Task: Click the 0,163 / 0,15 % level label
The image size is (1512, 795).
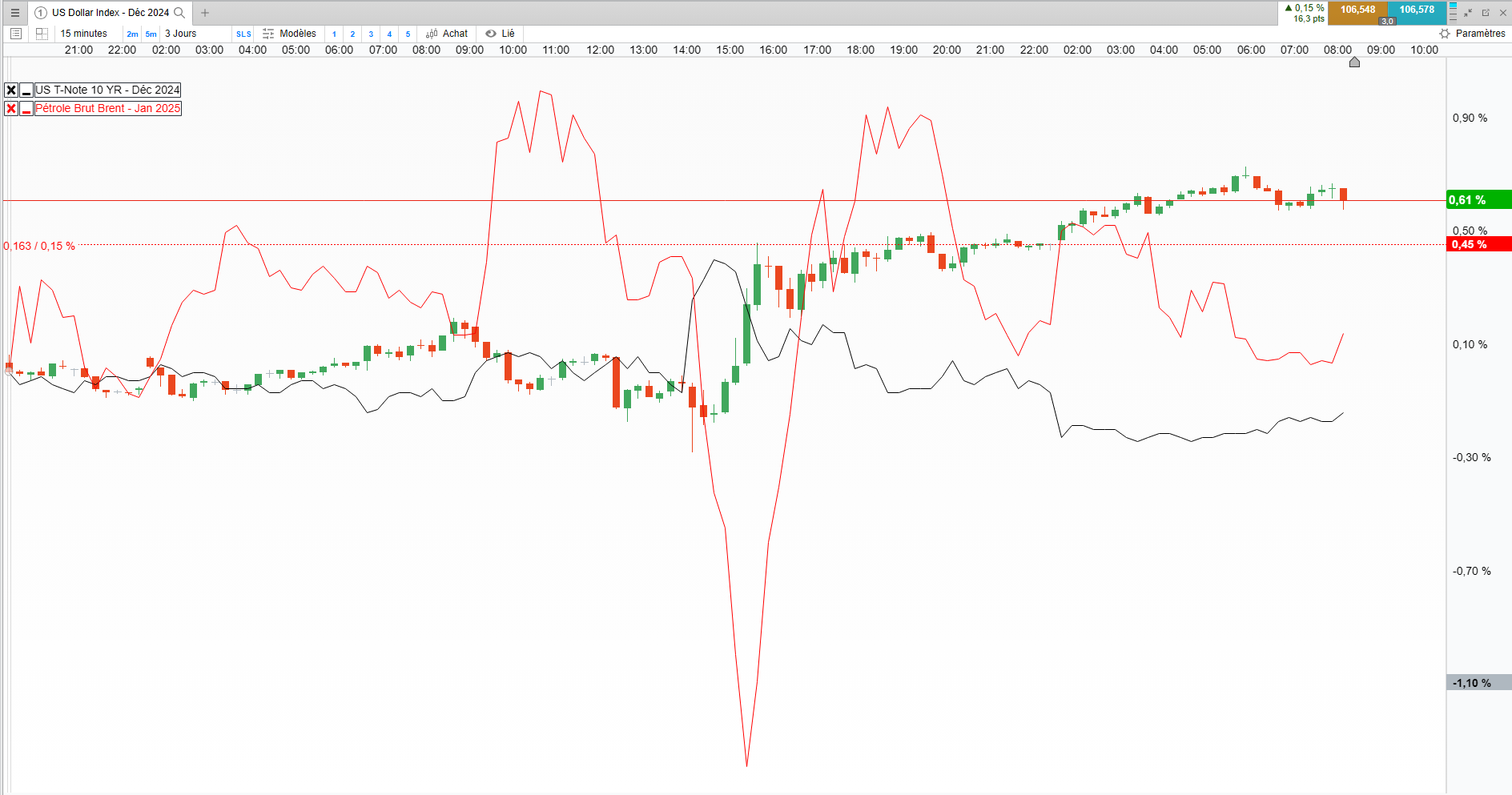Action: [39, 246]
